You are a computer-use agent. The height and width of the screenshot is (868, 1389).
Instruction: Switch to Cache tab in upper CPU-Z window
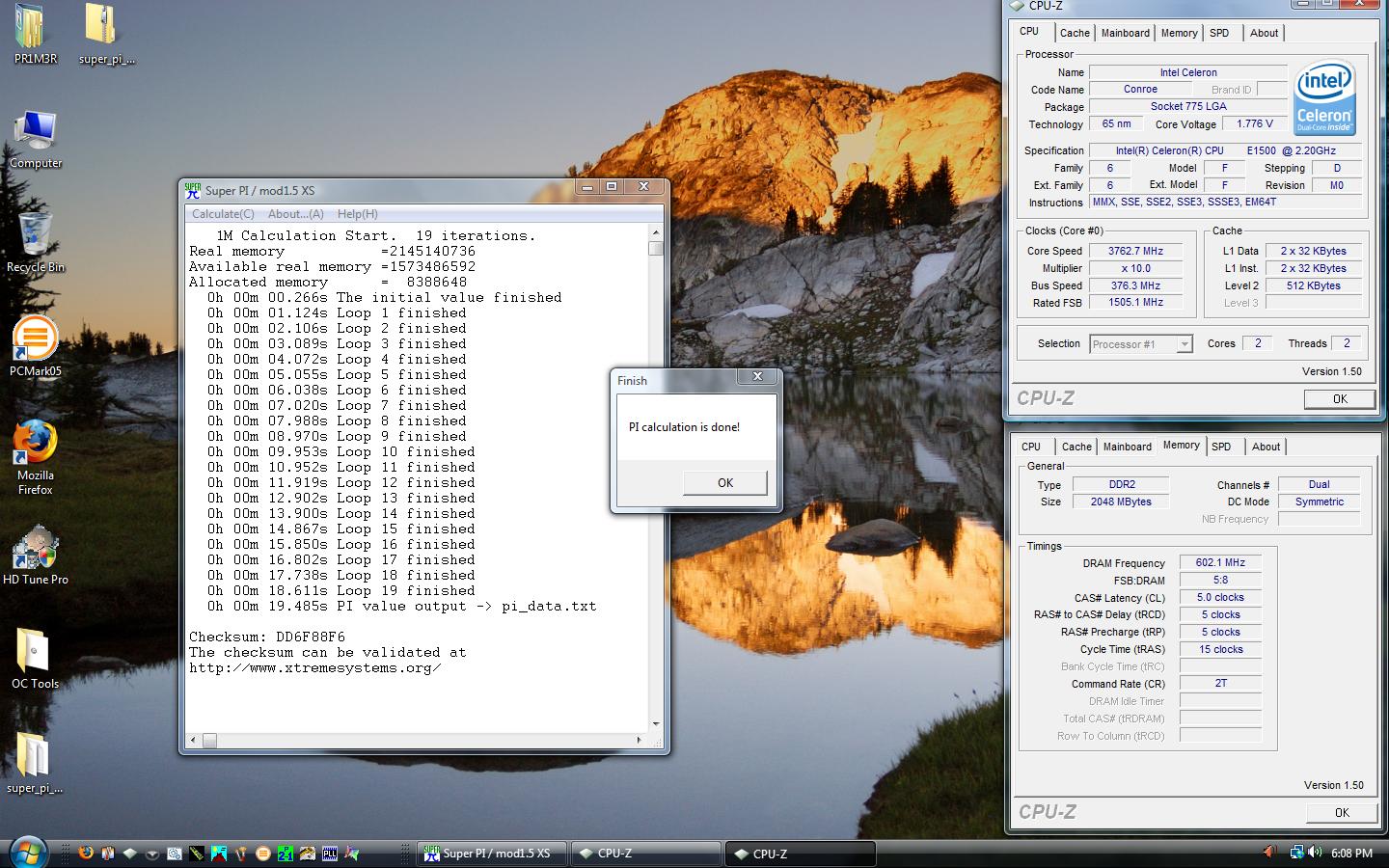[1075, 33]
